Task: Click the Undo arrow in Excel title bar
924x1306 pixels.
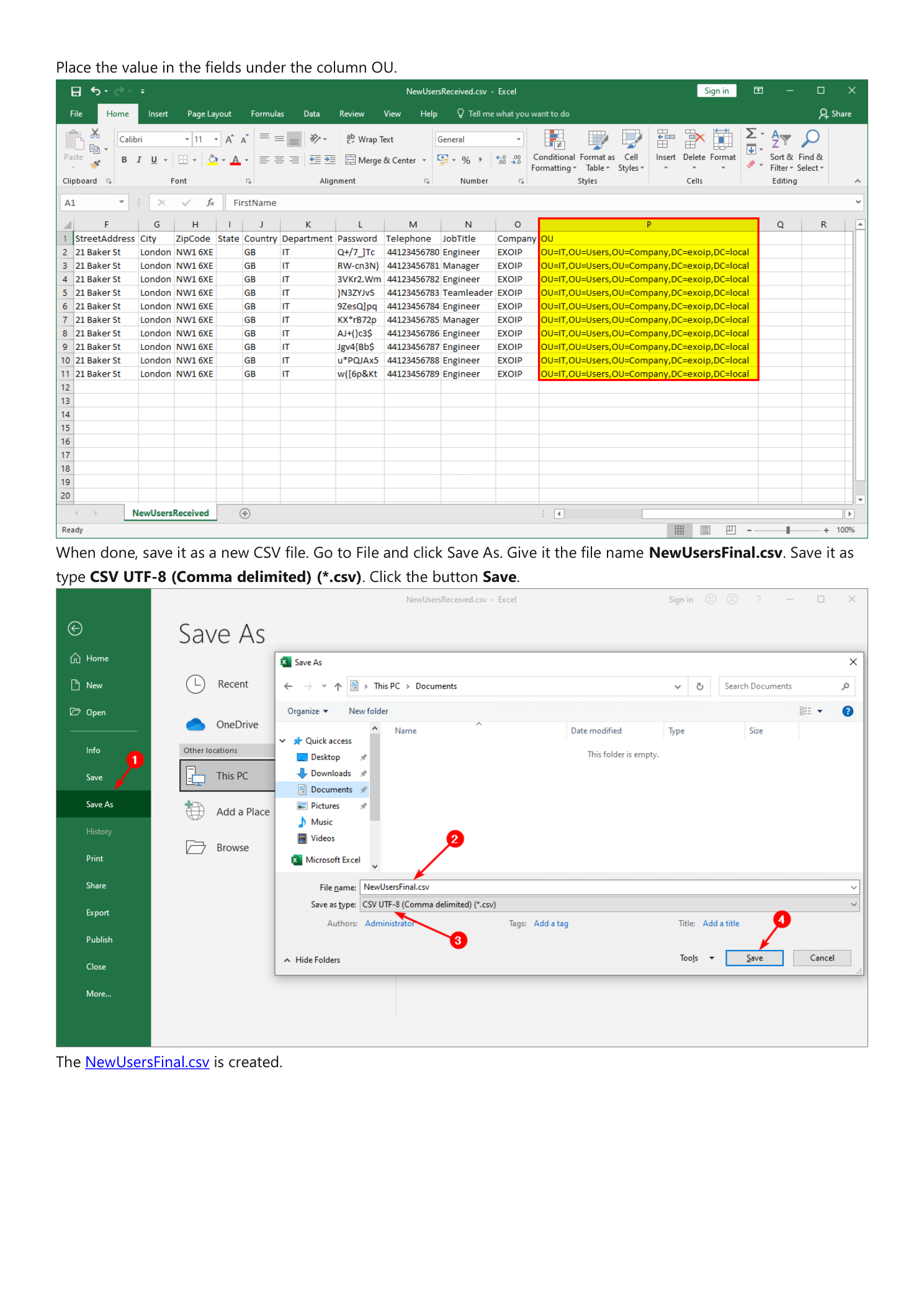Action: (96, 91)
